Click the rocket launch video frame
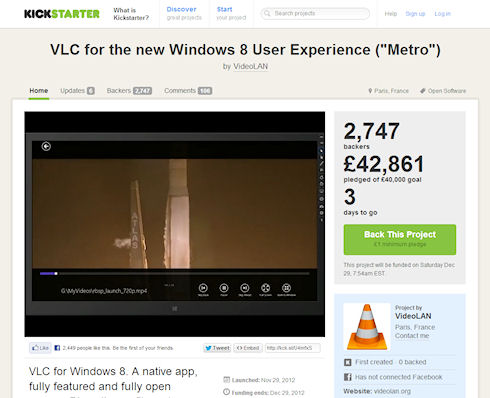Screen dimensions: 490x398 [174, 213]
